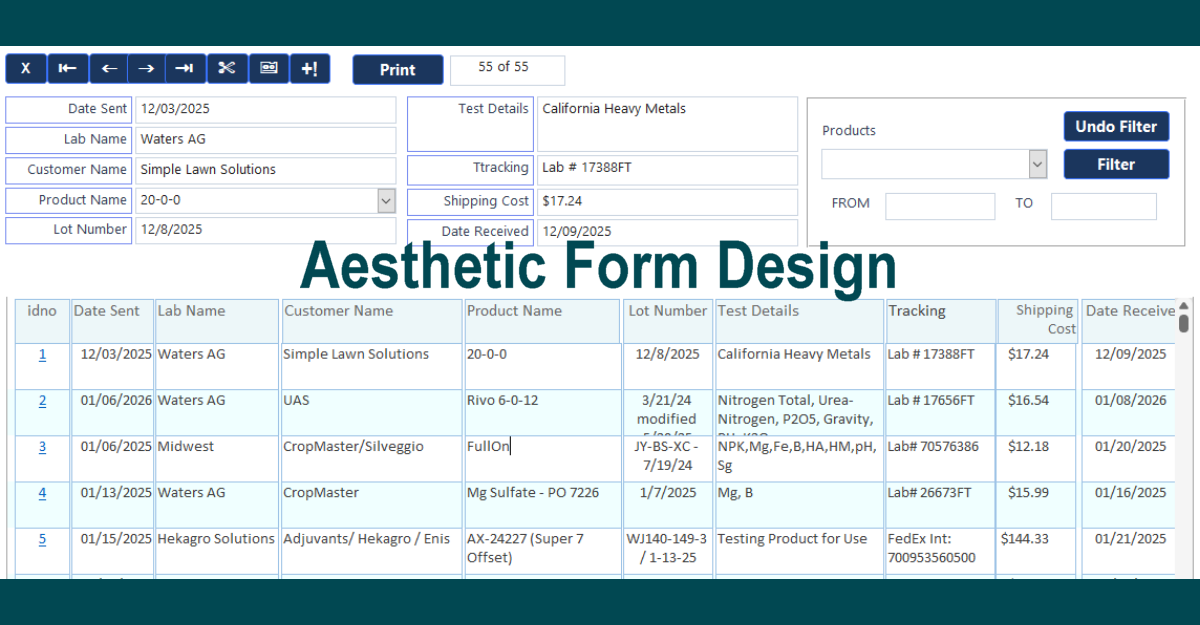This screenshot has width=1200, height=625.
Task: Select the JY-BS-XC - 7/19/24 lot cell
Action: click(668, 458)
